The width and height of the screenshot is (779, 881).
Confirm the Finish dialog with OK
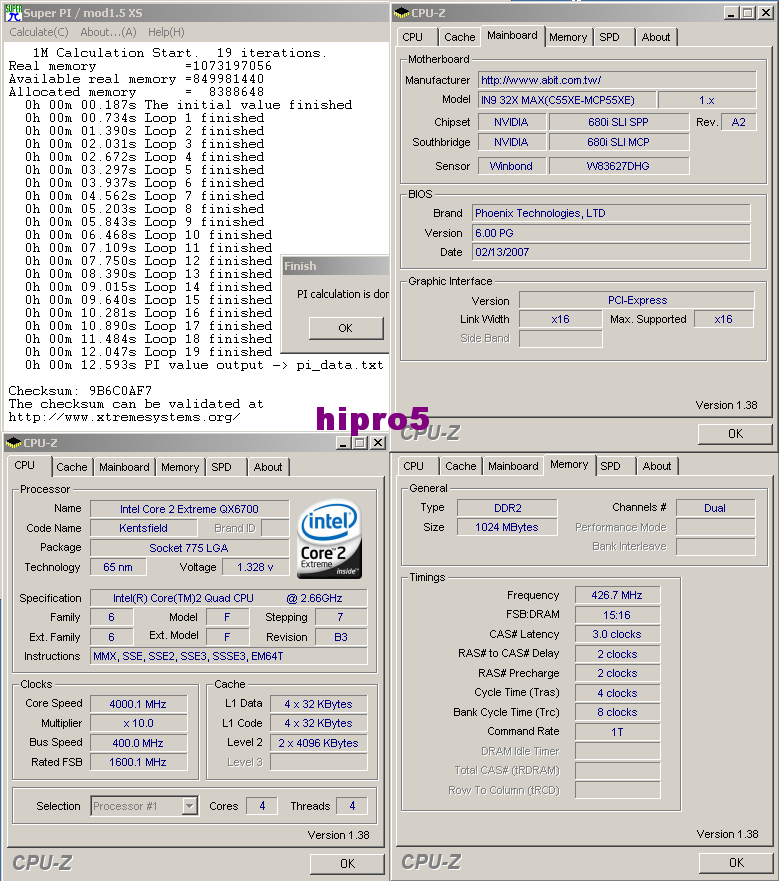click(346, 328)
